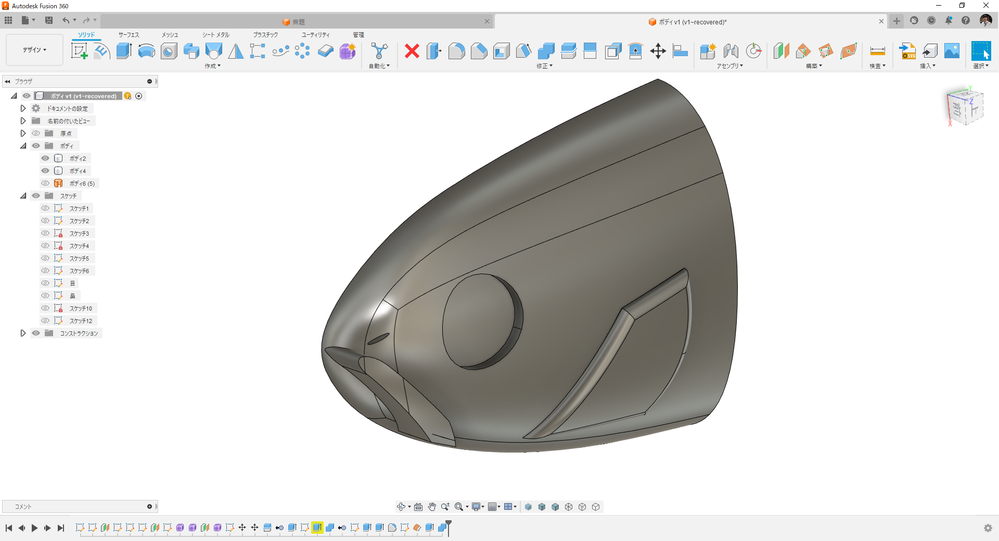Expand the 名前の付いたビュー node
Image resolution: width=999 pixels, height=541 pixels.
[23, 120]
